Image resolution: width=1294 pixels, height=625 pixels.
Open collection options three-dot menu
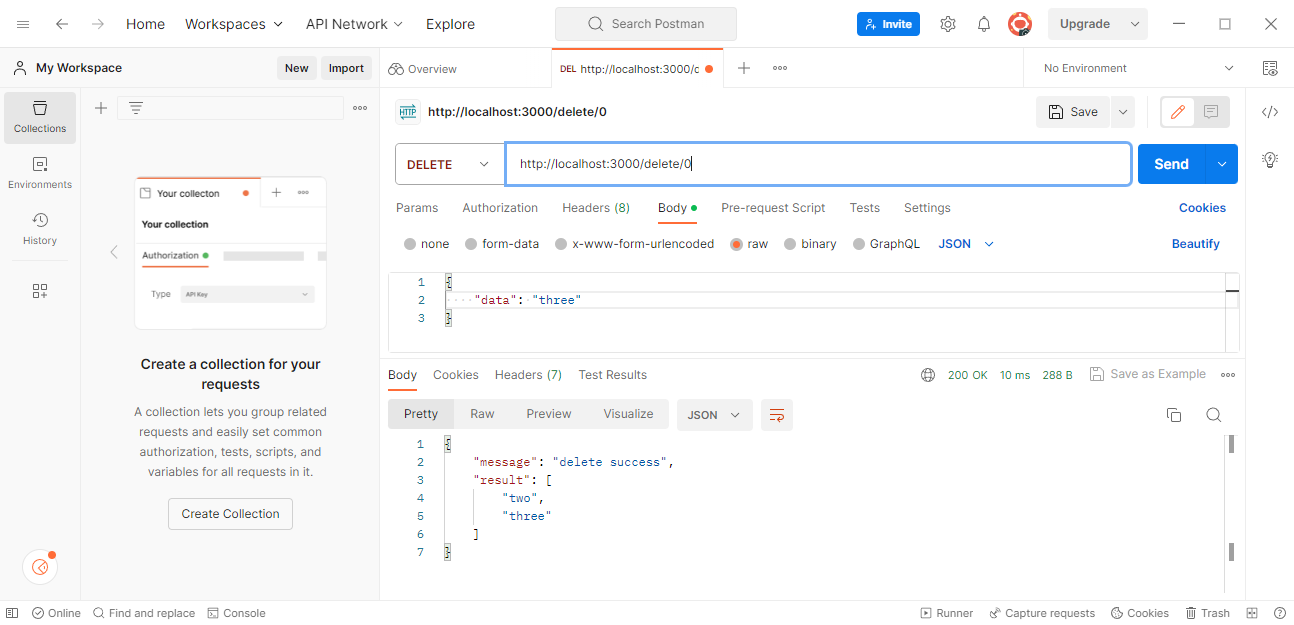point(360,108)
